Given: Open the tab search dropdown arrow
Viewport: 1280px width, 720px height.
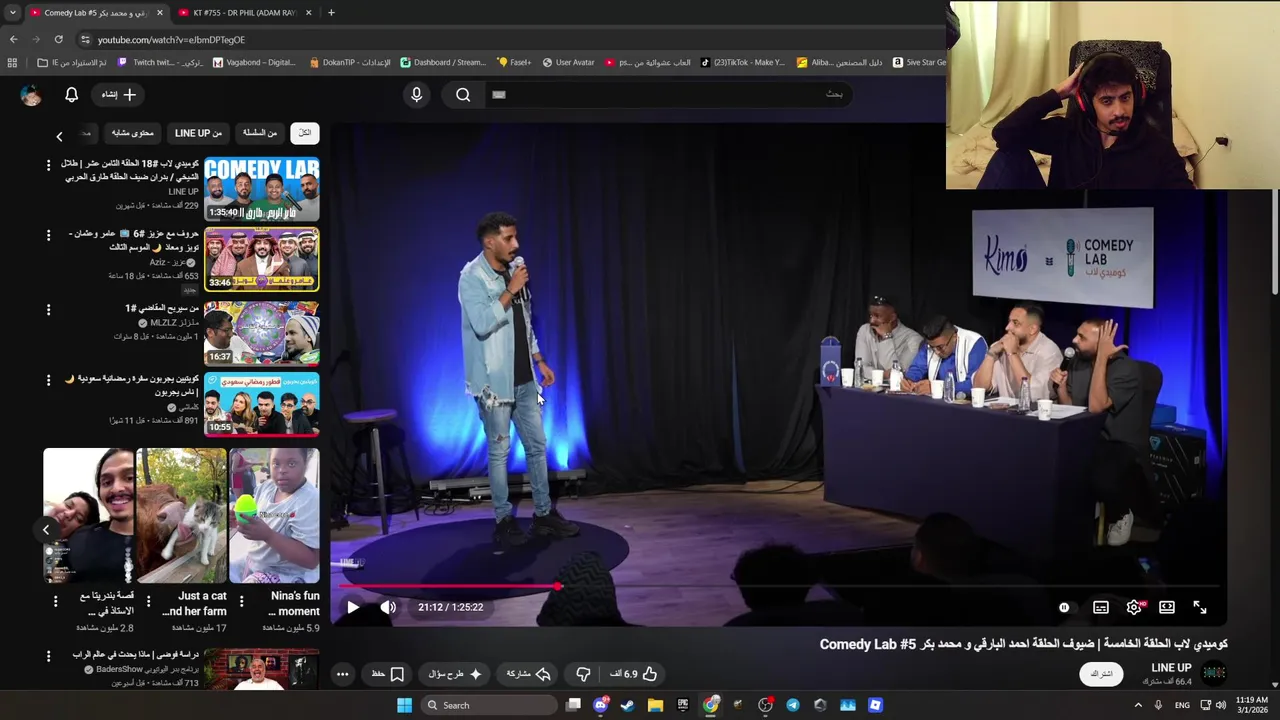Looking at the screenshot, I should (12, 13).
